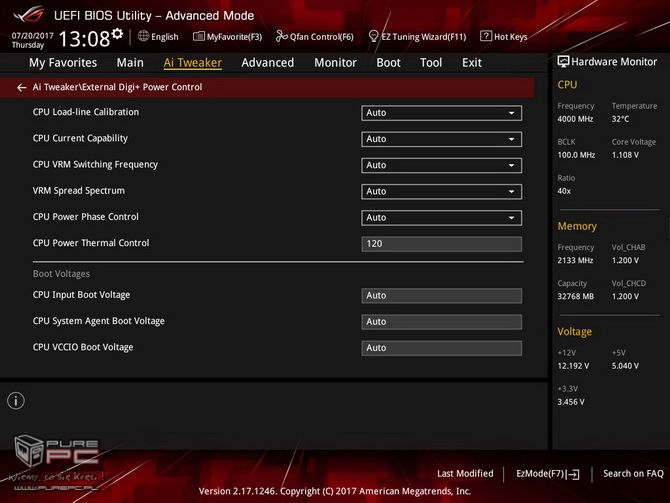Select the CPU Power Thermal Control label
The image size is (670, 503).
click(91, 243)
